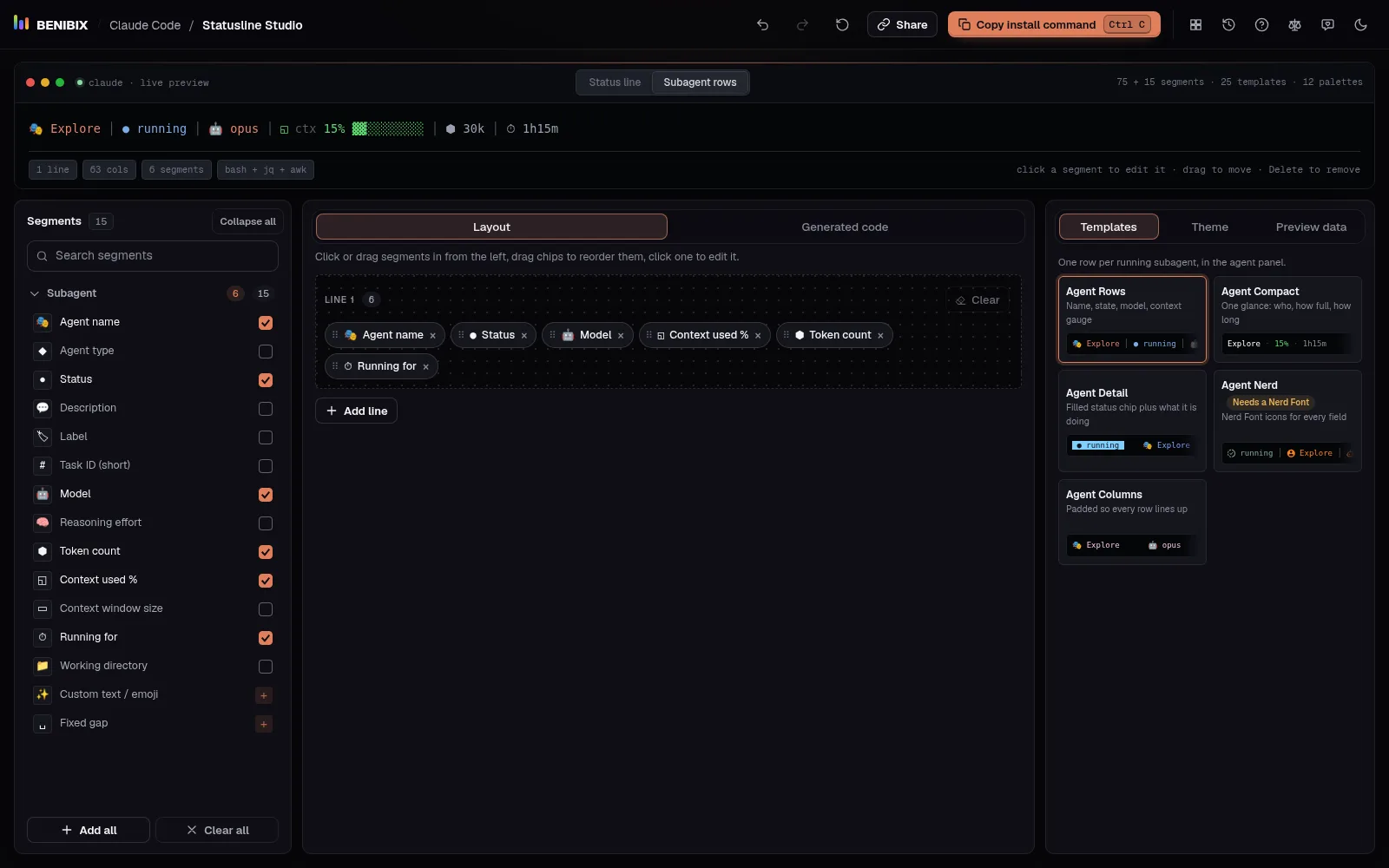
Task: Add a Fixed gap segment
Action: pos(265,724)
